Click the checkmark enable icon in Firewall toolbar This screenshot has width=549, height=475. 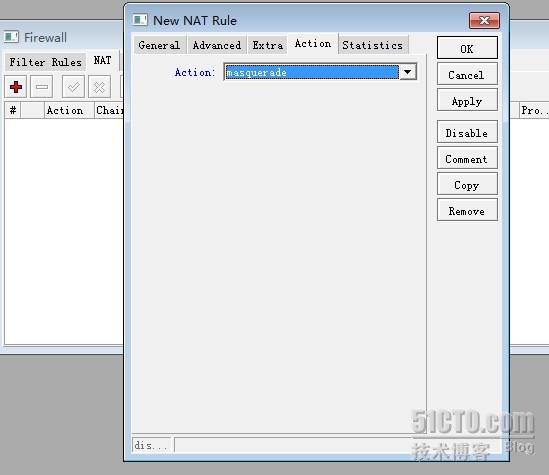(73, 86)
